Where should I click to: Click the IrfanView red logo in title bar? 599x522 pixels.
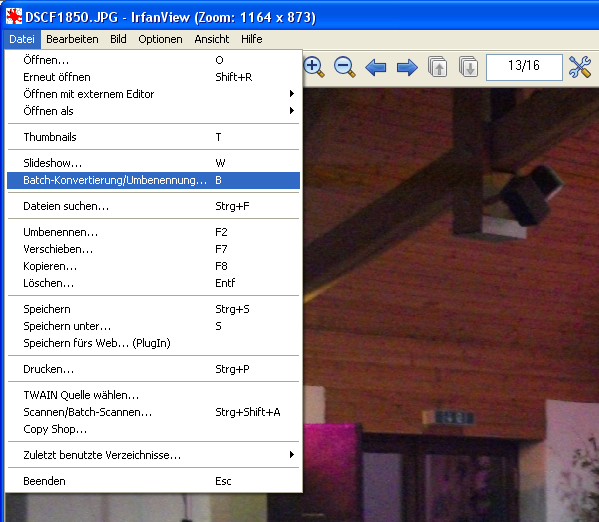click(14, 17)
